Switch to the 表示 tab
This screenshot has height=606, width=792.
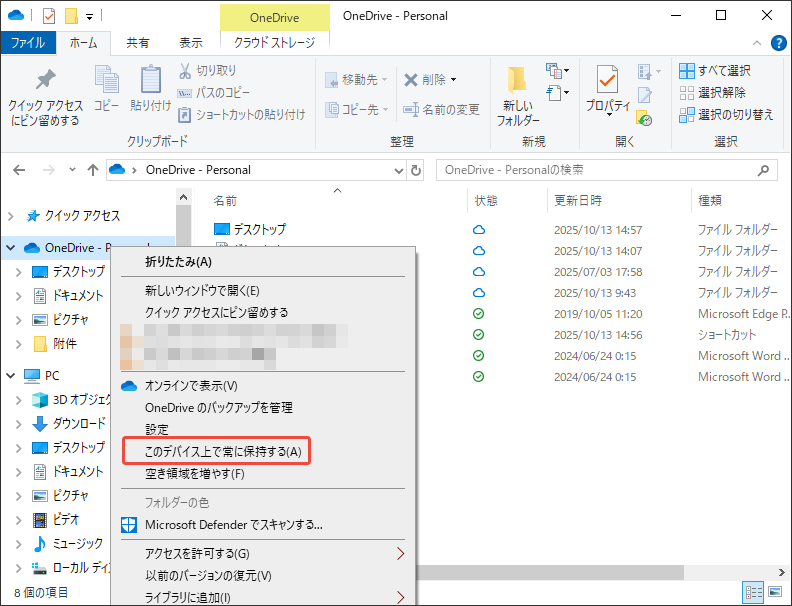click(x=190, y=42)
